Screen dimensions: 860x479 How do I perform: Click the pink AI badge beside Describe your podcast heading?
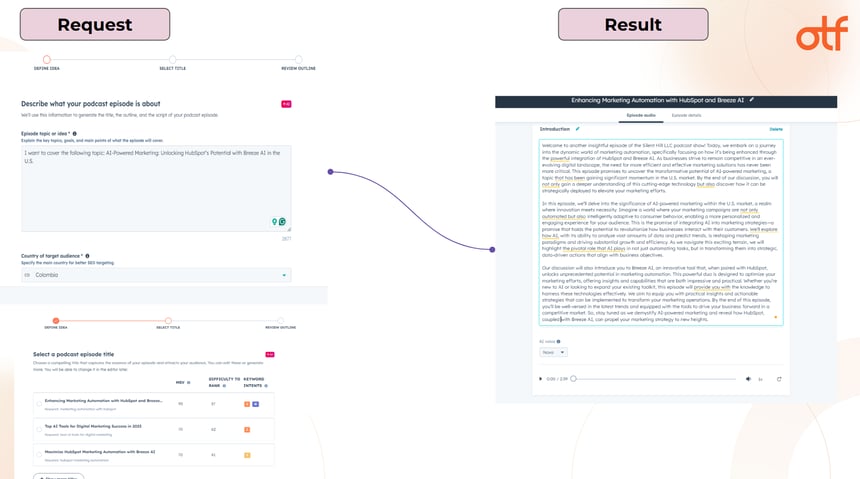tap(286, 104)
